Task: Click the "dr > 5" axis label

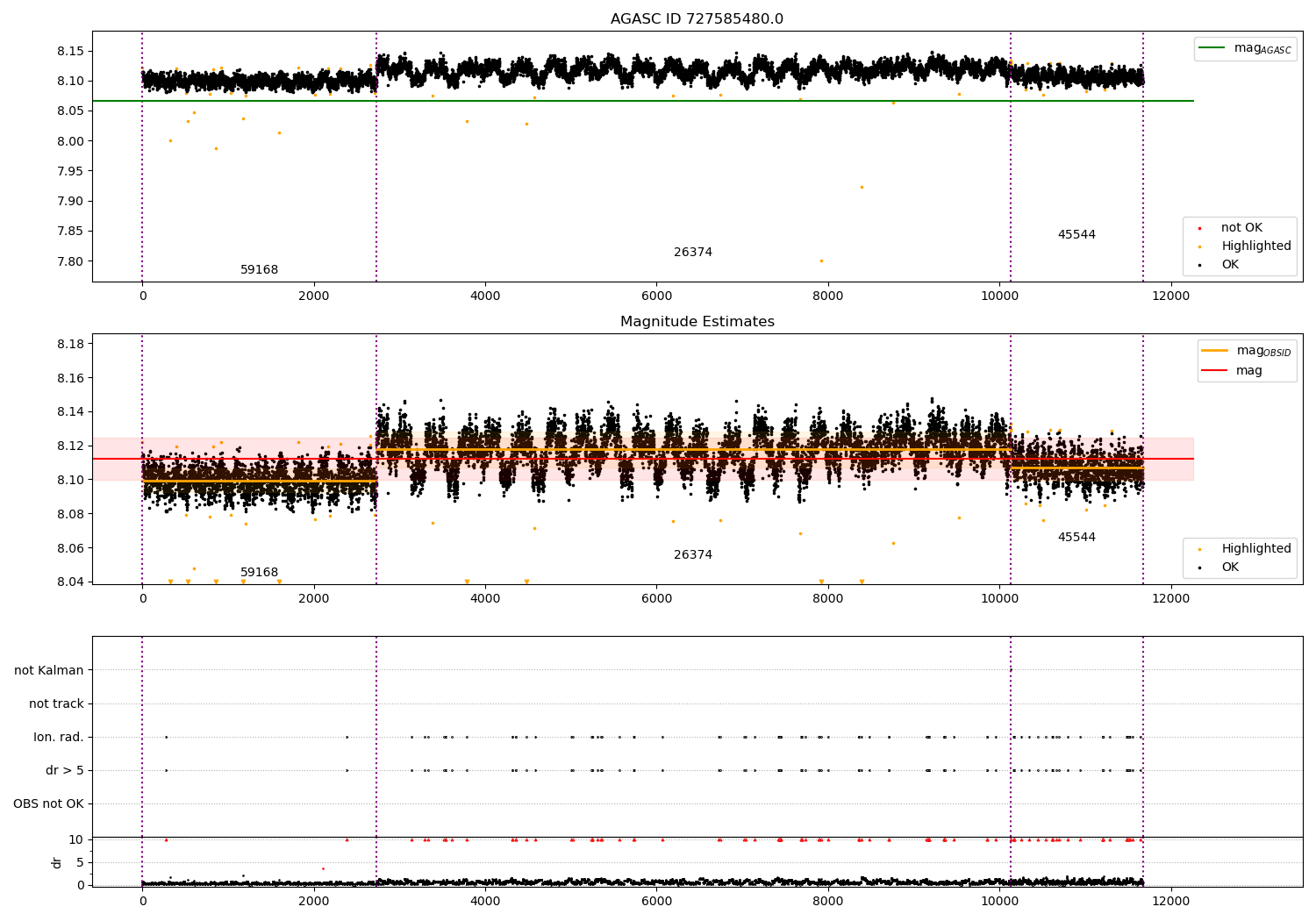Action: click(65, 771)
